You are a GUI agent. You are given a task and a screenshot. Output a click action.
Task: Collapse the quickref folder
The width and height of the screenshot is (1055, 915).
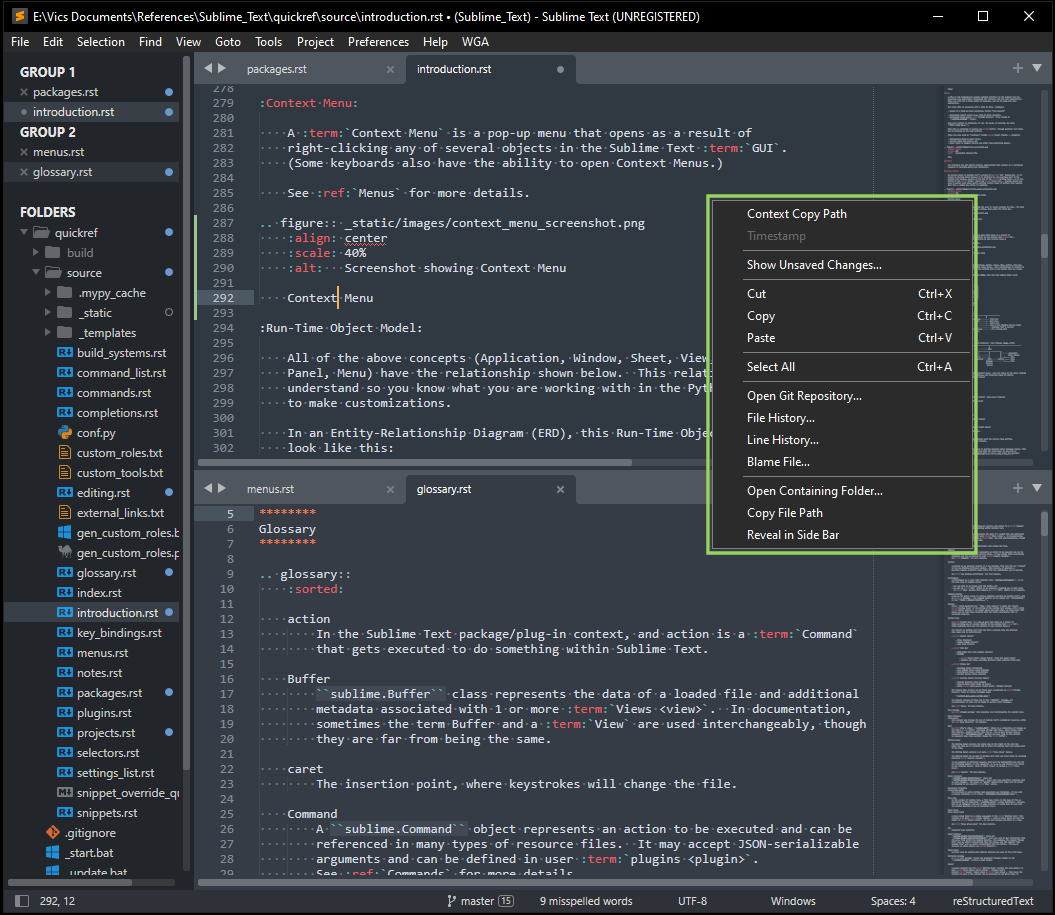coord(24,233)
